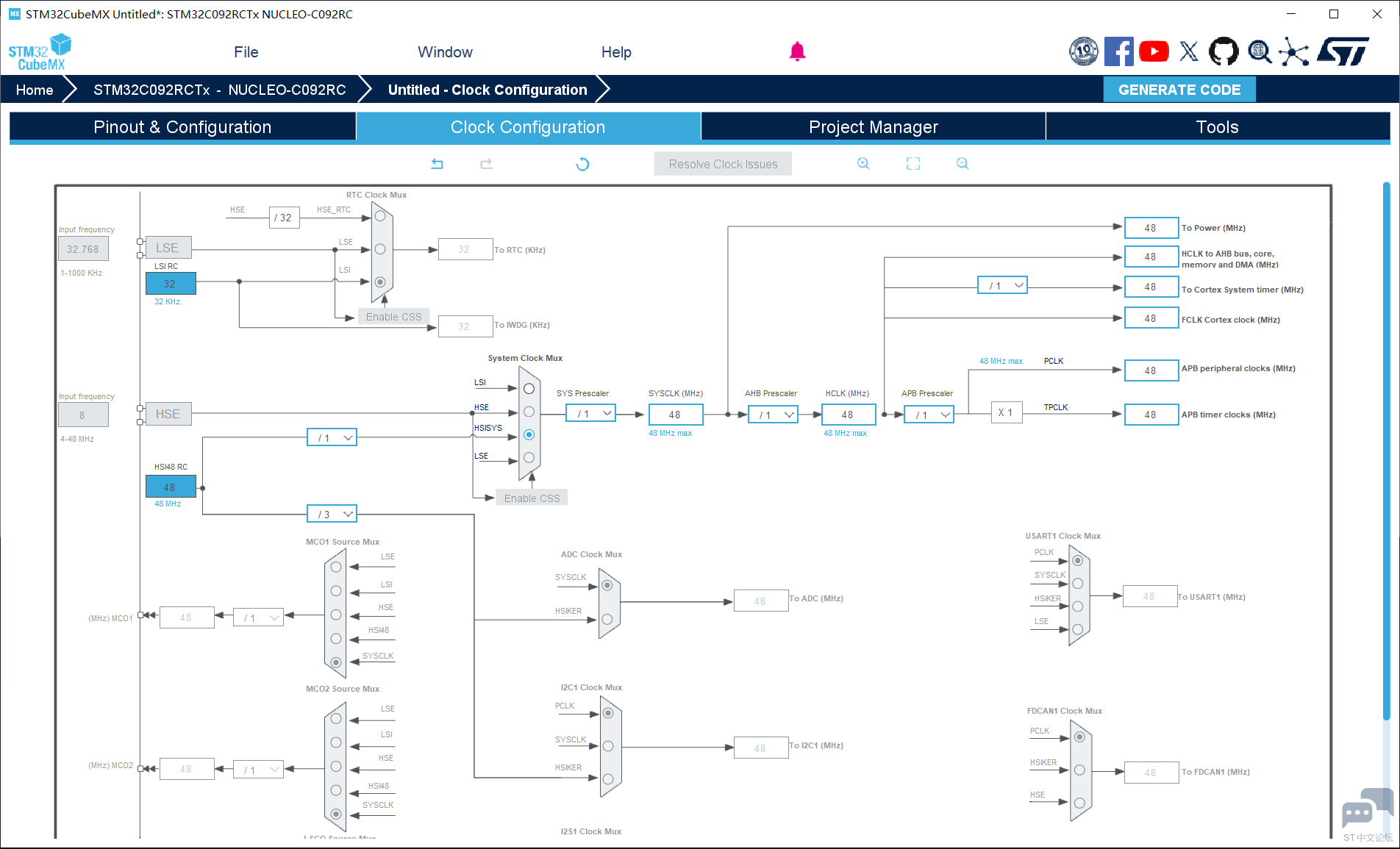Select SYSCLK in MCO1 Source Mux
1400x849 pixels.
coord(336,662)
